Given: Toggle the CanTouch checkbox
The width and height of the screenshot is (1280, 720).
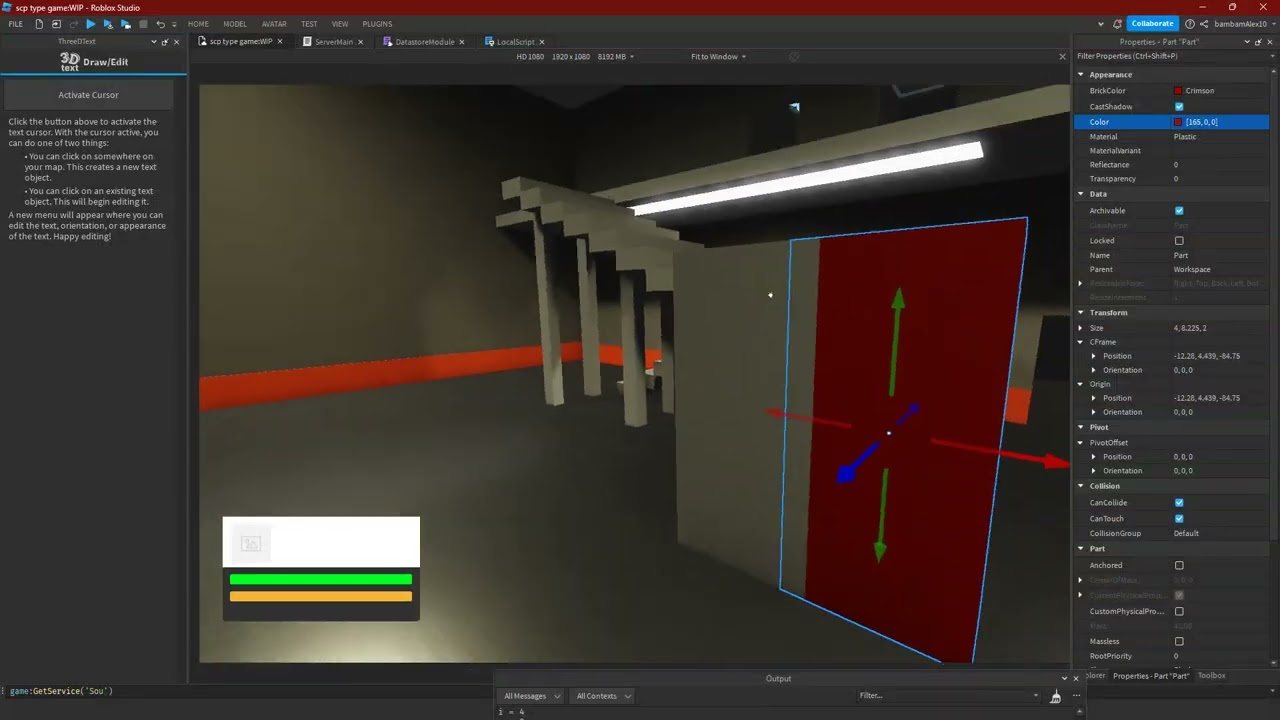Looking at the screenshot, I should pyautogui.click(x=1179, y=519).
